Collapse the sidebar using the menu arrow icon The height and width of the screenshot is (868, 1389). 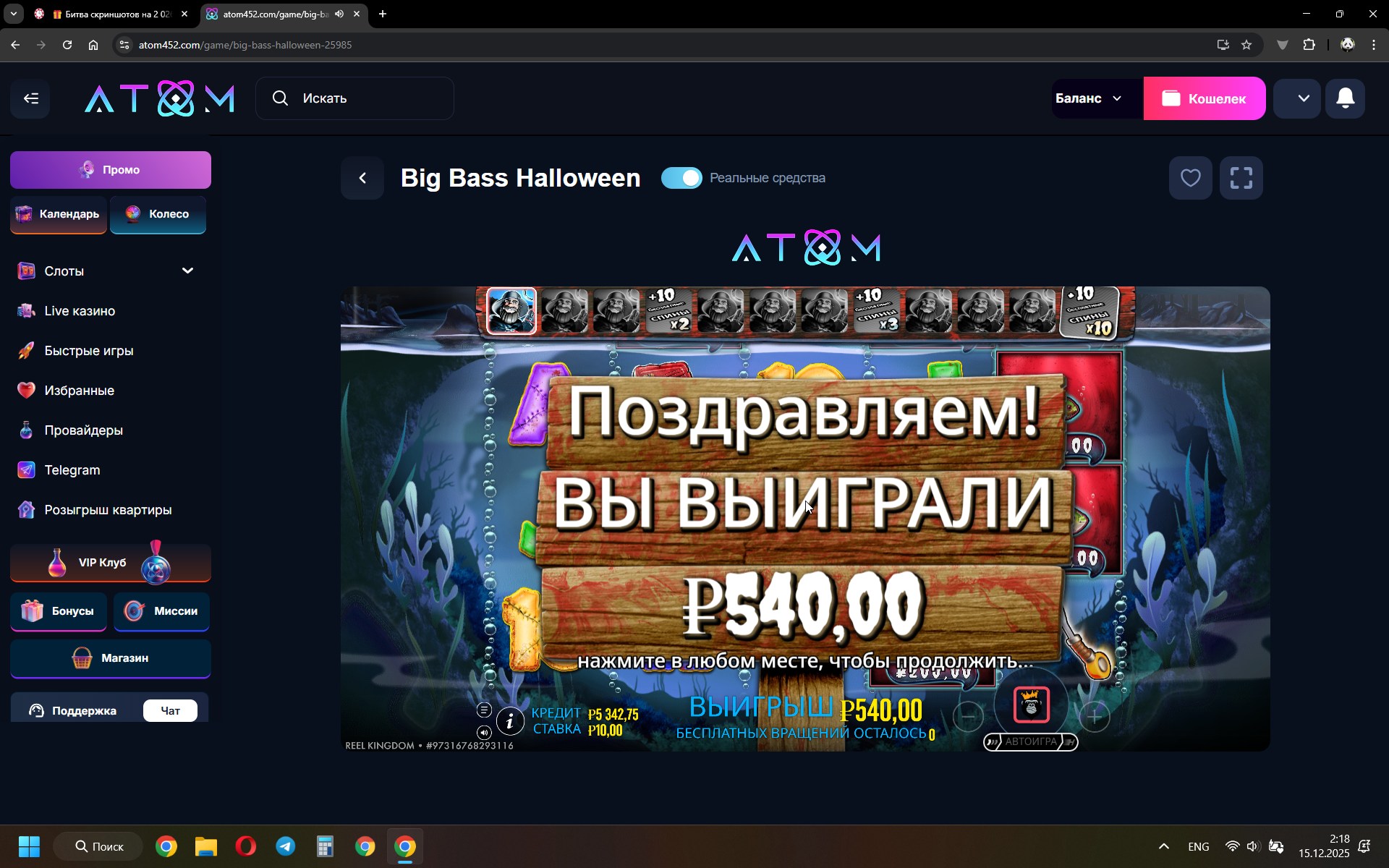click(30, 98)
